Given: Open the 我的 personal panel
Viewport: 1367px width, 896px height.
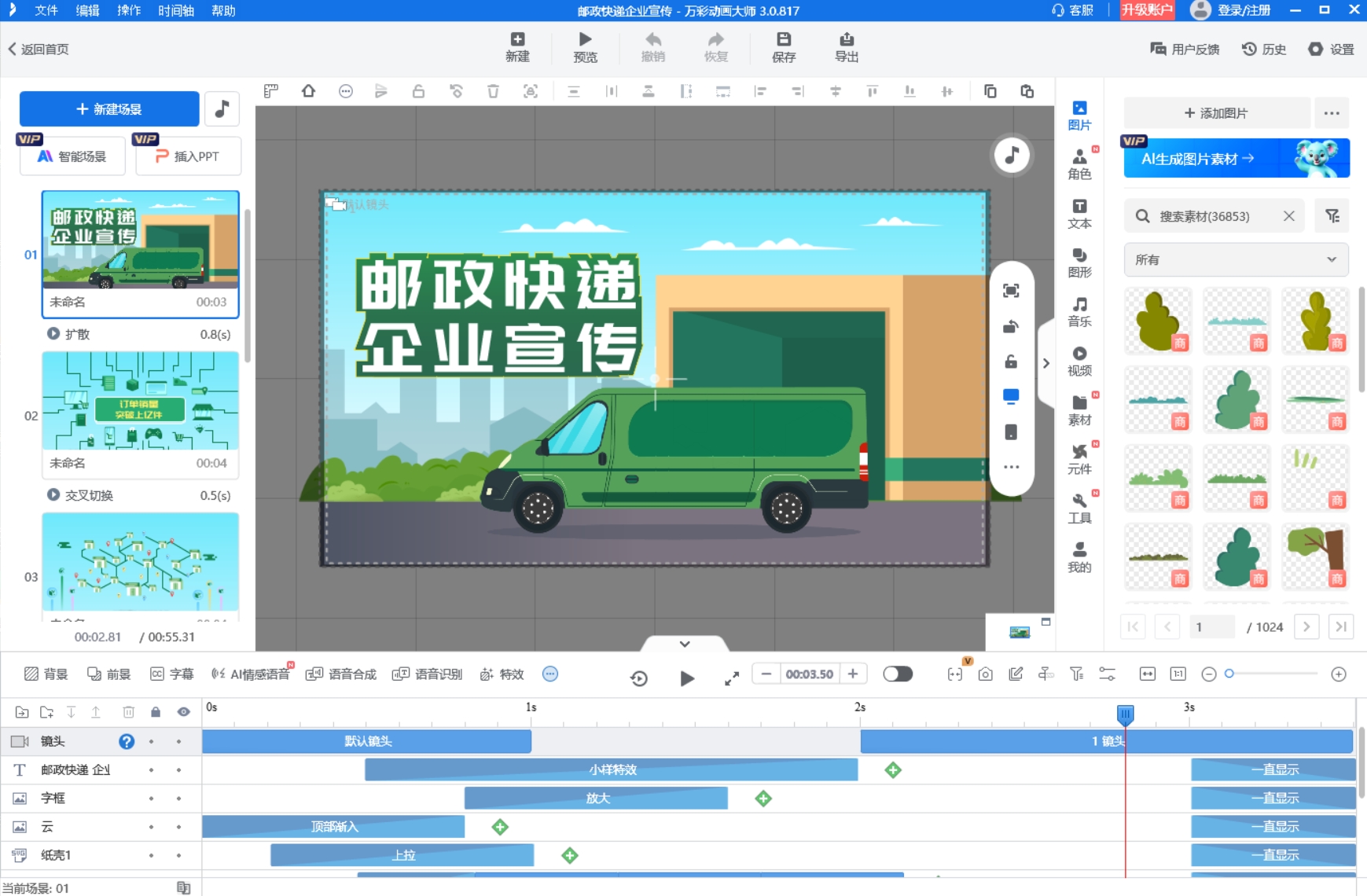Looking at the screenshot, I should tap(1079, 557).
